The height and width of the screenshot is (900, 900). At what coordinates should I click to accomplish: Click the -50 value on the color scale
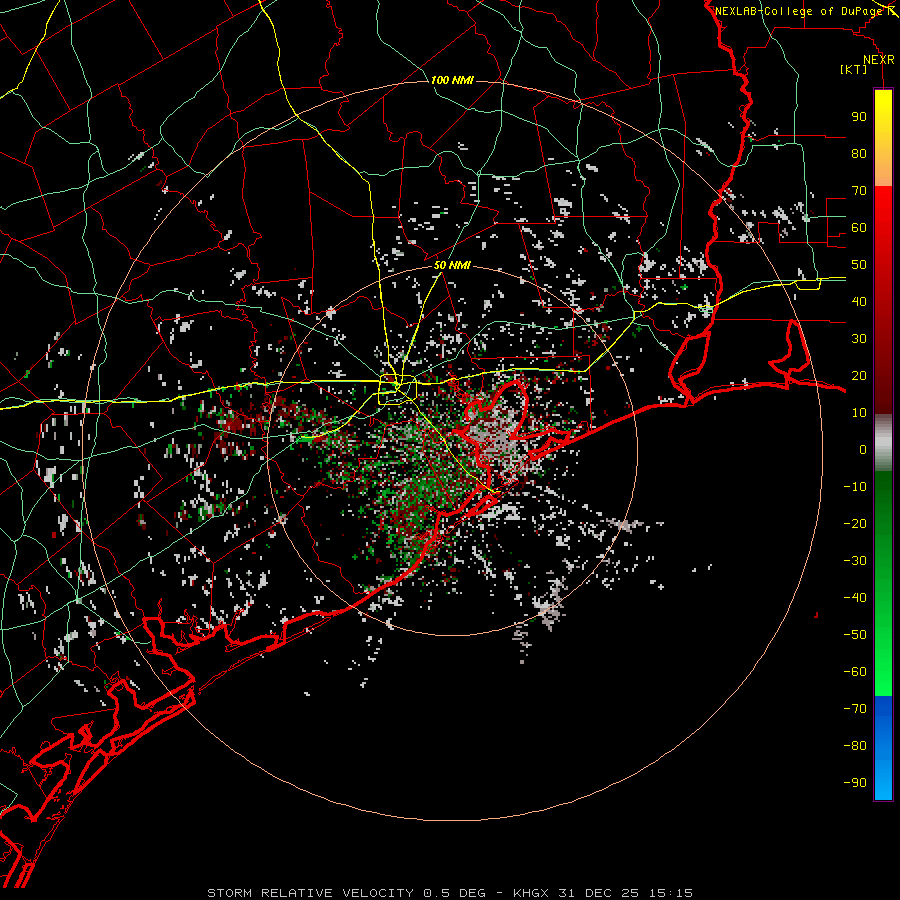855,635
